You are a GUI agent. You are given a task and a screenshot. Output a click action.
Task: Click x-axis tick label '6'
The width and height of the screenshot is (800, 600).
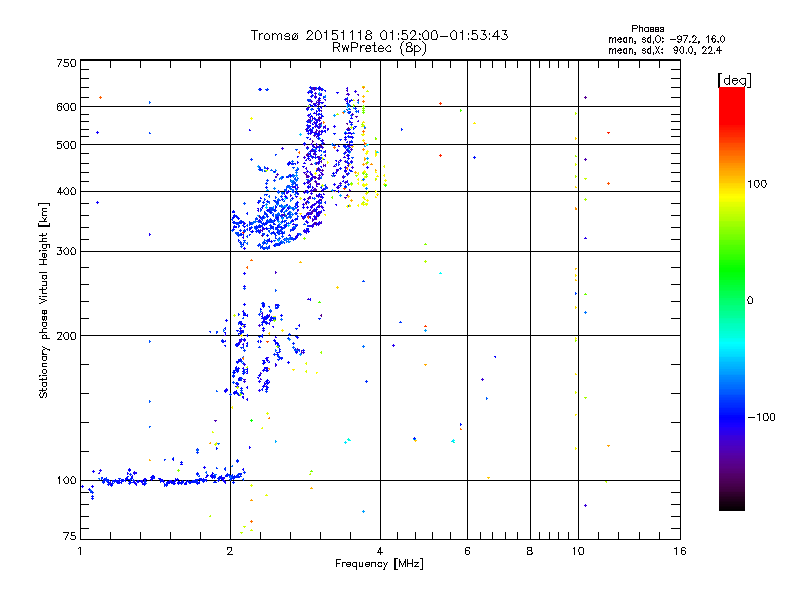coord(467,551)
